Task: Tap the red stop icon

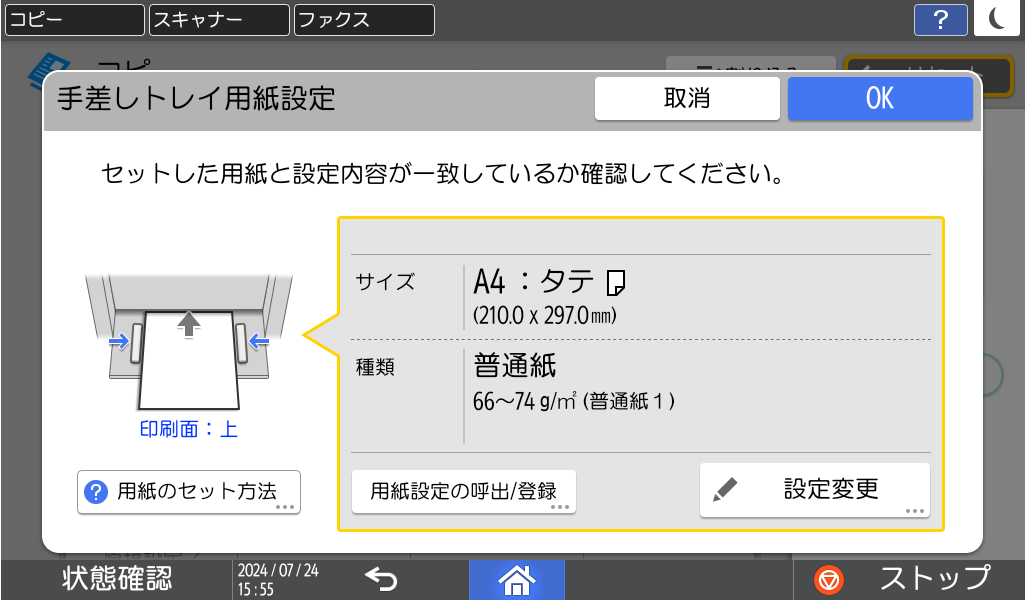Action: pos(829,579)
